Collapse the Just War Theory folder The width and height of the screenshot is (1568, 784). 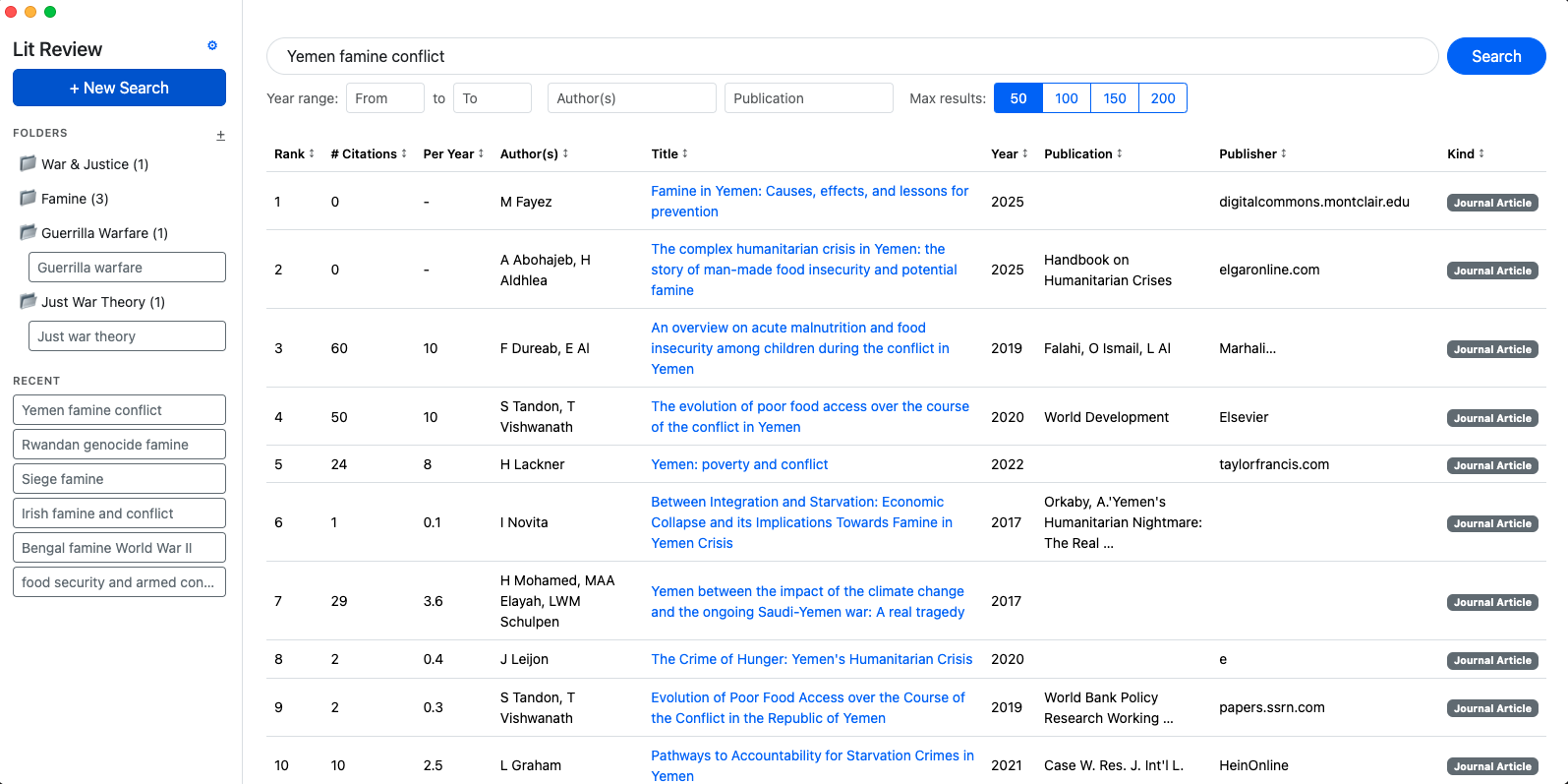point(29,302)
